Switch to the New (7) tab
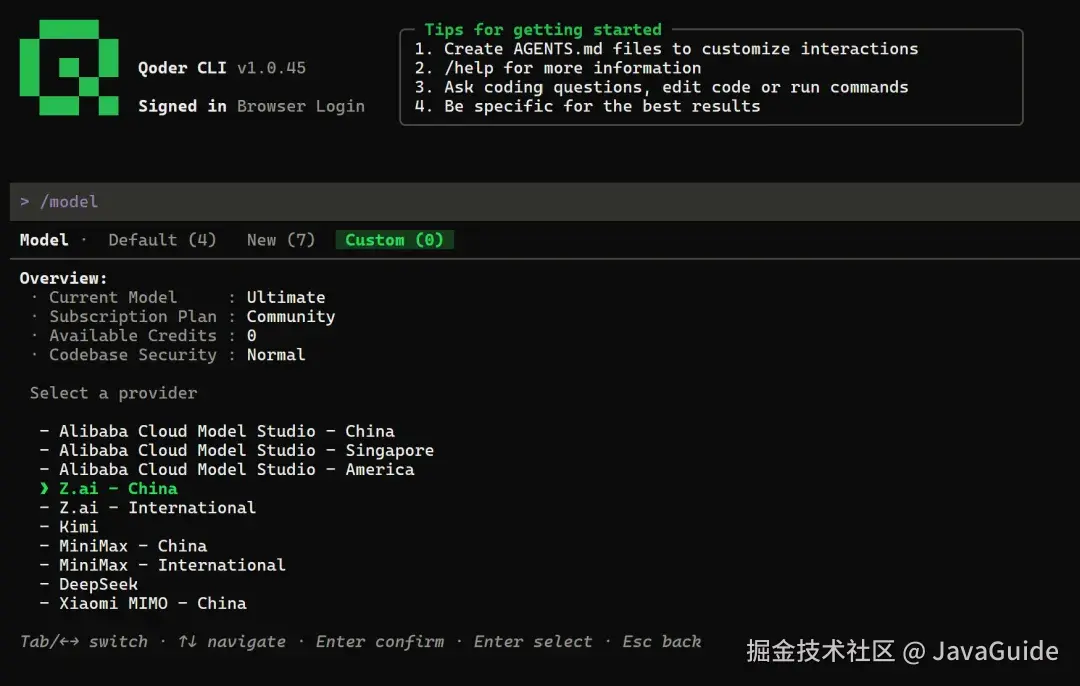Viewport: 1080px width, 686px height. tap(280, 240)
